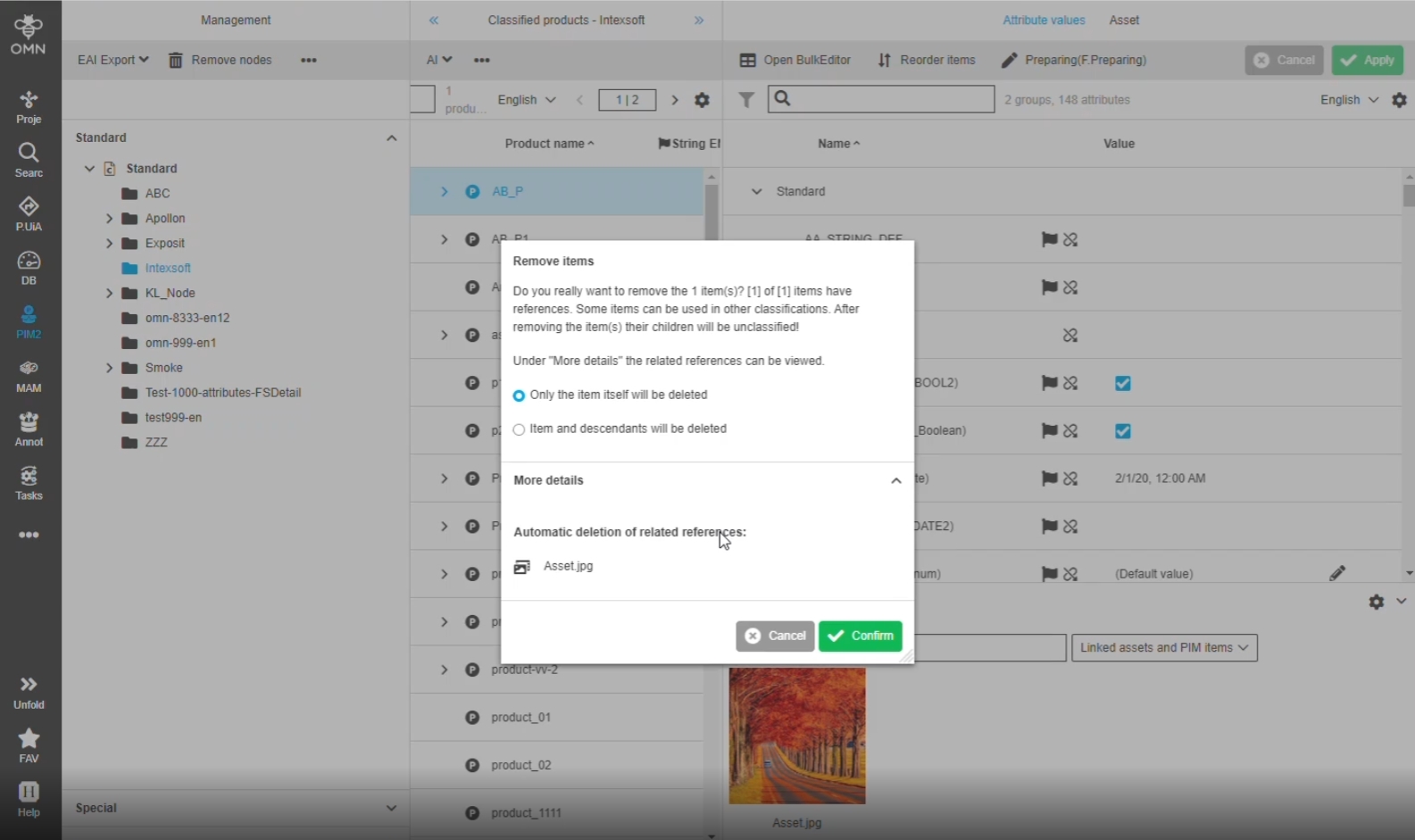Open the Tasks sidebar icon
This screenshot has height=840, width=1415.
pyautogui.click(x=29, y=483)
